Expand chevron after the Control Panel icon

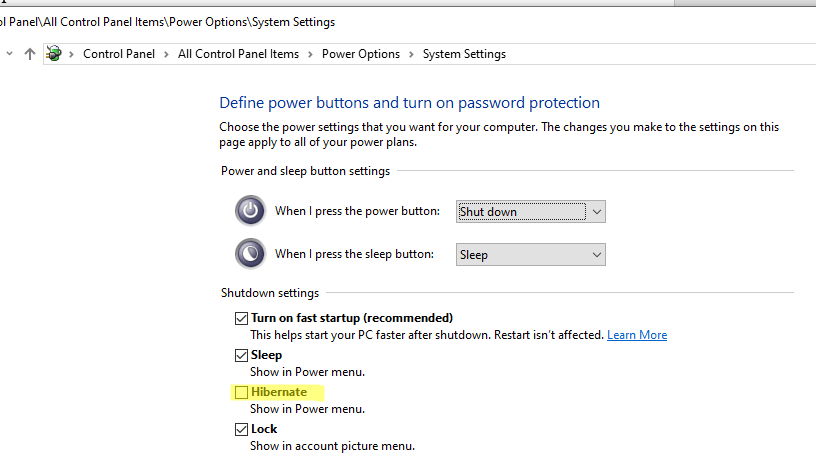click(x=71, y=54)
